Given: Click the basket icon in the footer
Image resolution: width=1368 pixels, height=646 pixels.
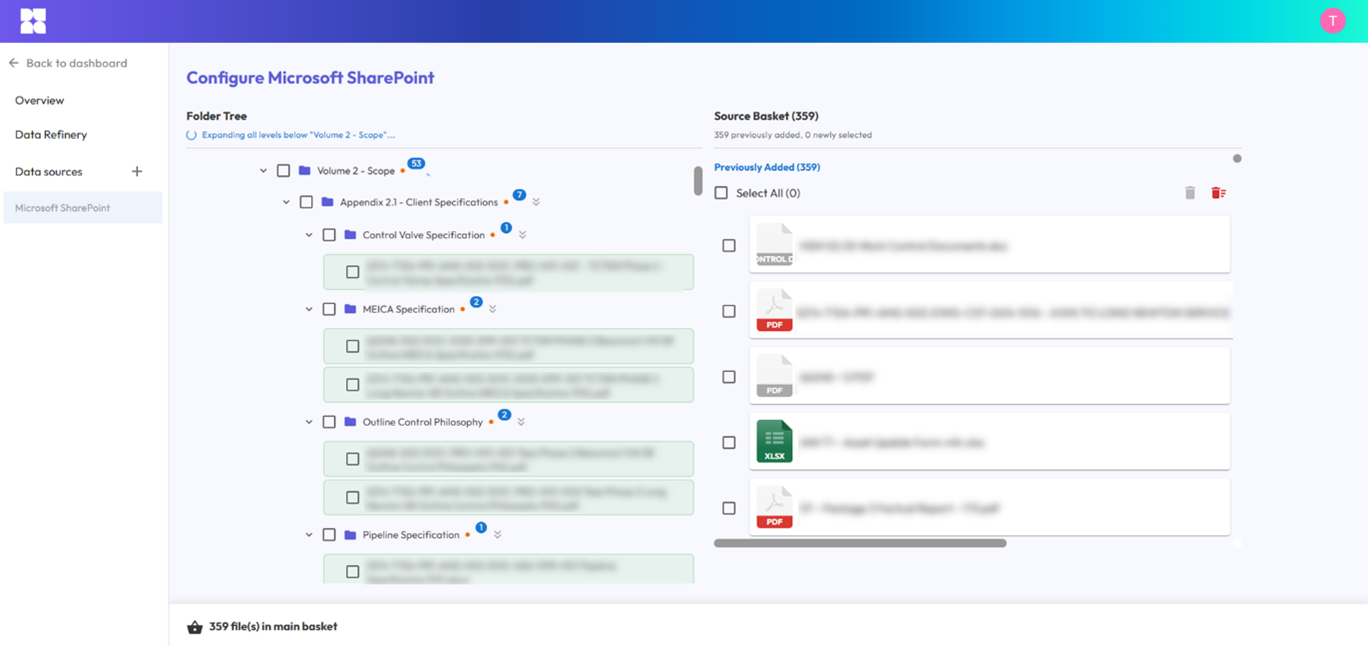Looking at the screenshot, I should pyautogui.click(x=195, y=627).
